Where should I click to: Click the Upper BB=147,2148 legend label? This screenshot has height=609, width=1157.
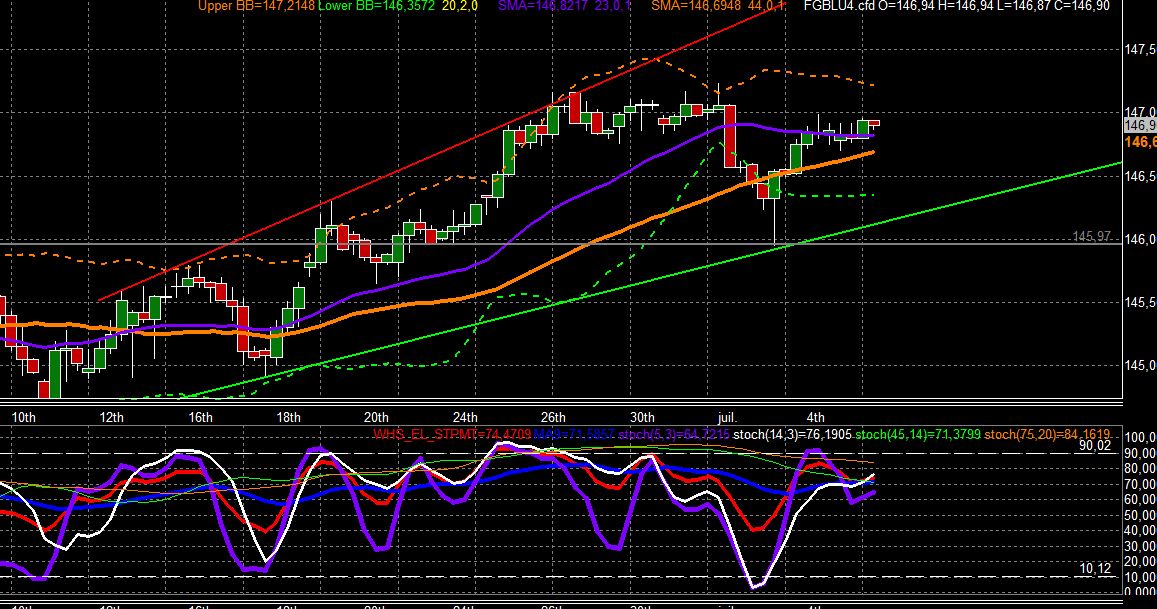coord(257,6)
